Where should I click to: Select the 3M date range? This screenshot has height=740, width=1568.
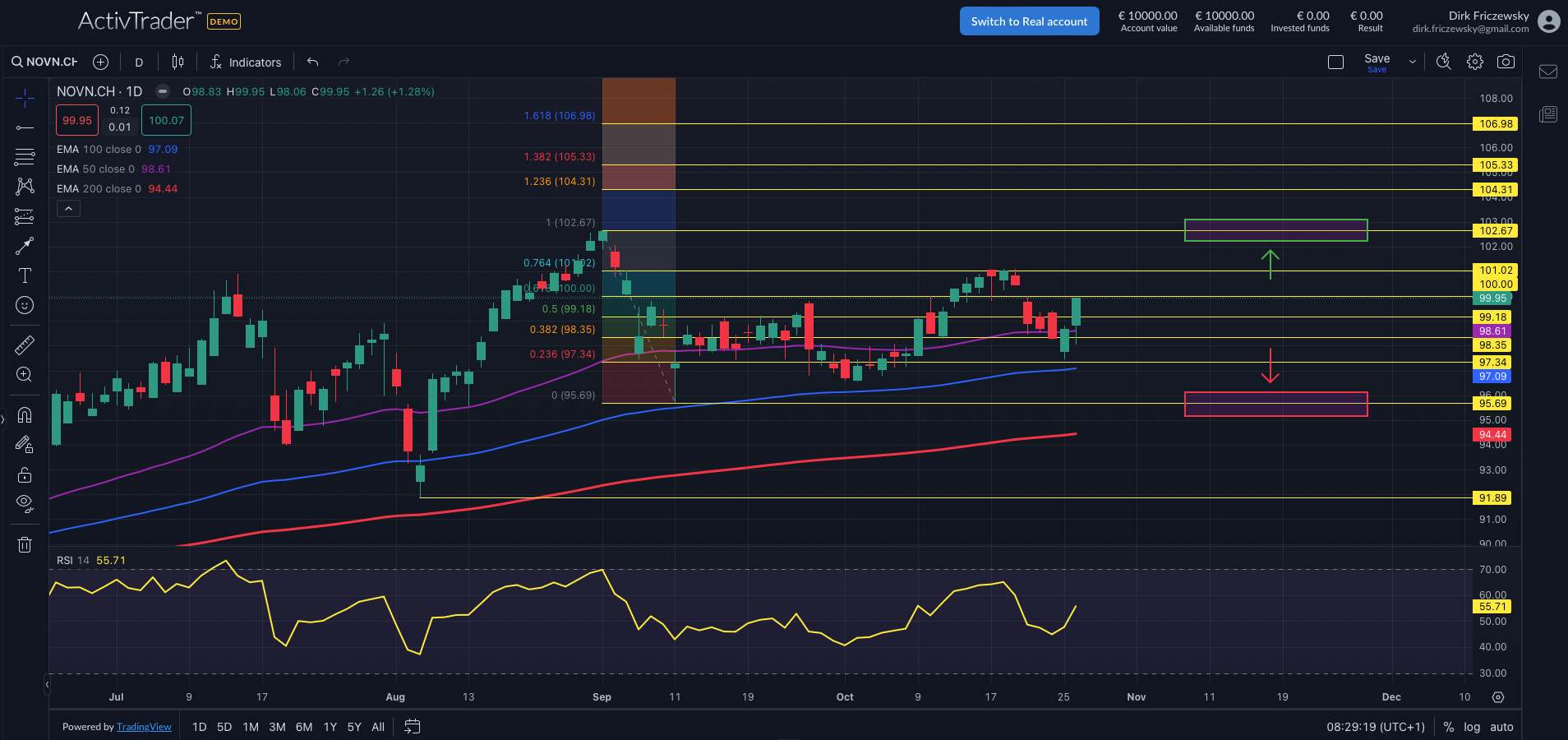coord(277,727)
